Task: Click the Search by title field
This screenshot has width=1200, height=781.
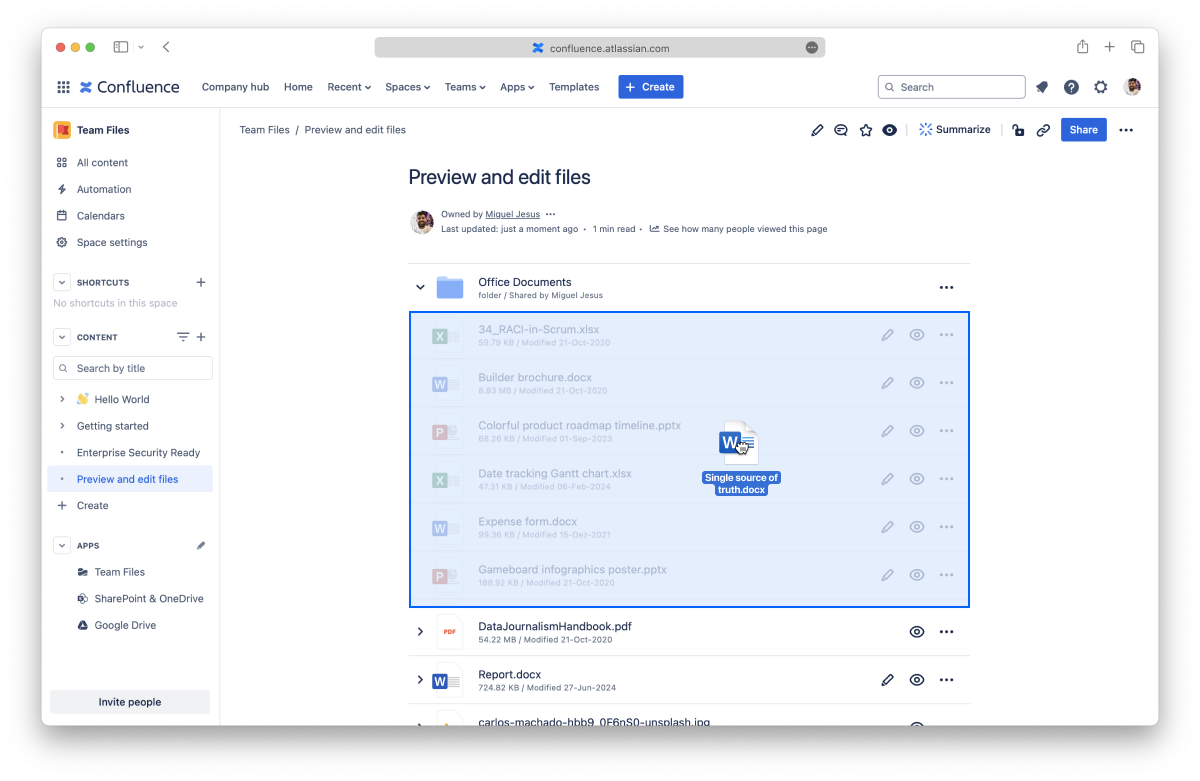Action: (x=133, y=368)
